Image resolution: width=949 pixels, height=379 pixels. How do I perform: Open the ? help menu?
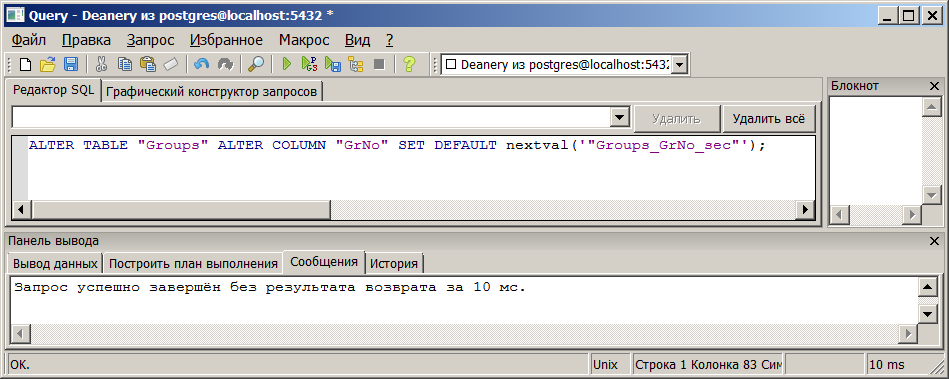(389, 41)
